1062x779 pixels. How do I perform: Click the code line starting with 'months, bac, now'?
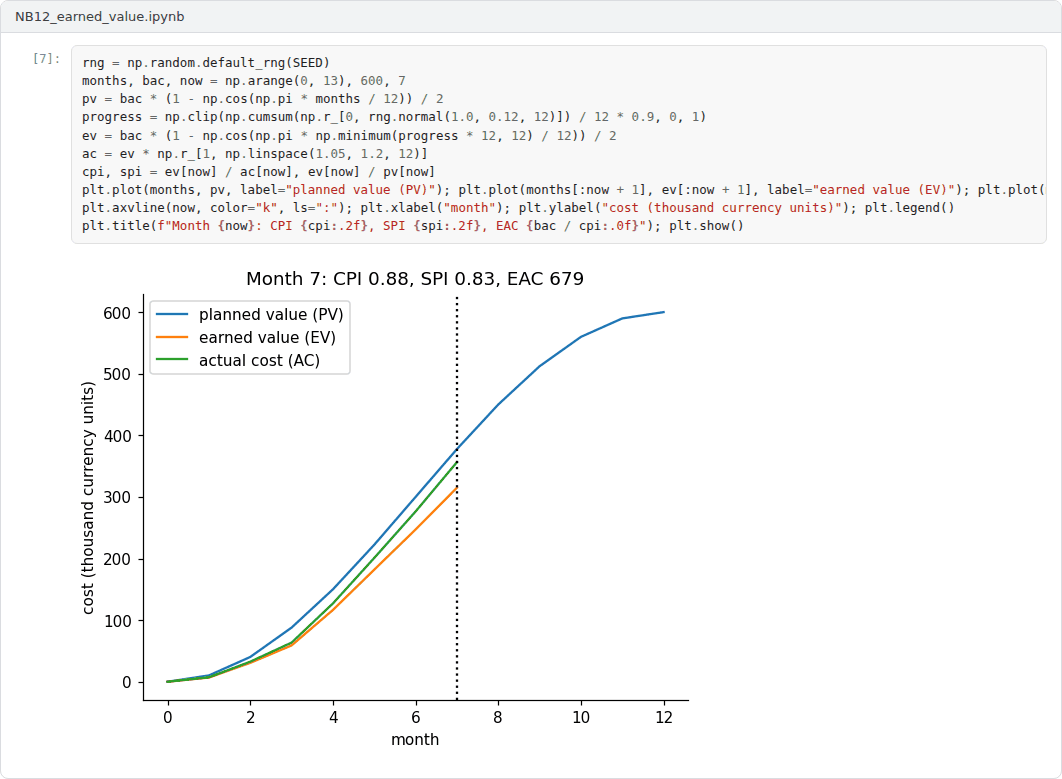244,81
